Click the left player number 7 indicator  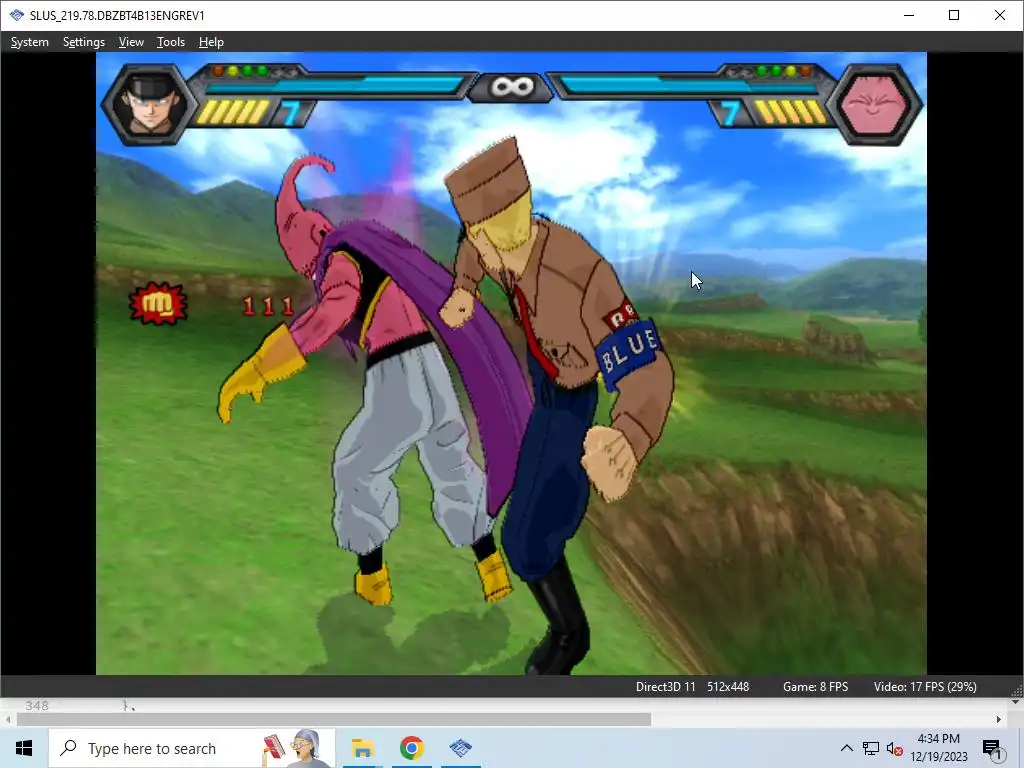(291, 113)
